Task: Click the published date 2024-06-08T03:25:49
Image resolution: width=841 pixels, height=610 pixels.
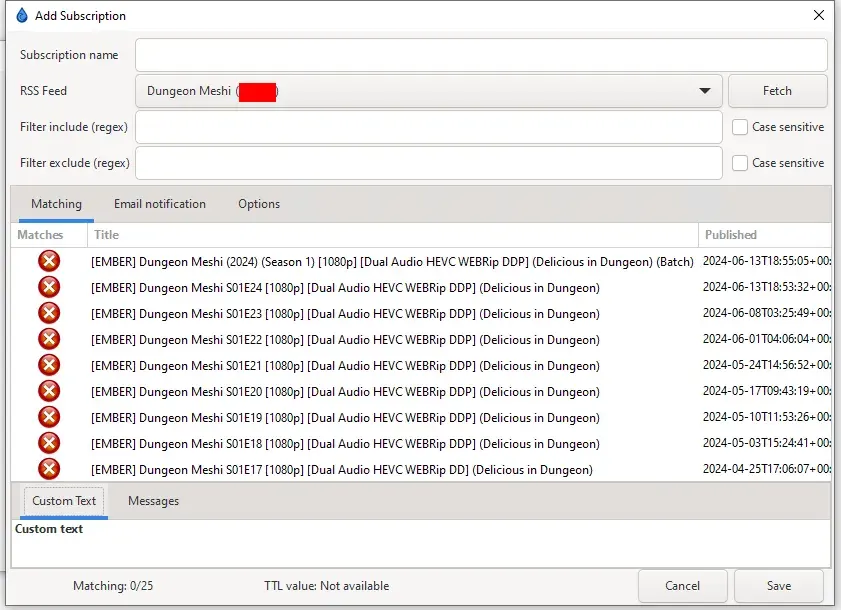Action: click(767, 313)
